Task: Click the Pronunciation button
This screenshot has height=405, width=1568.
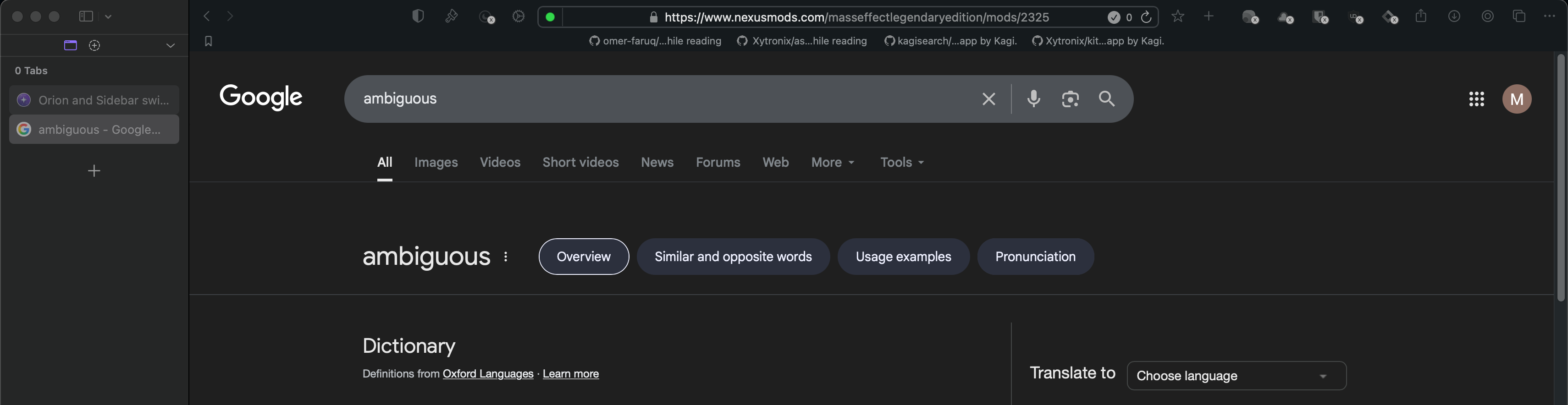Action: 1035,257
